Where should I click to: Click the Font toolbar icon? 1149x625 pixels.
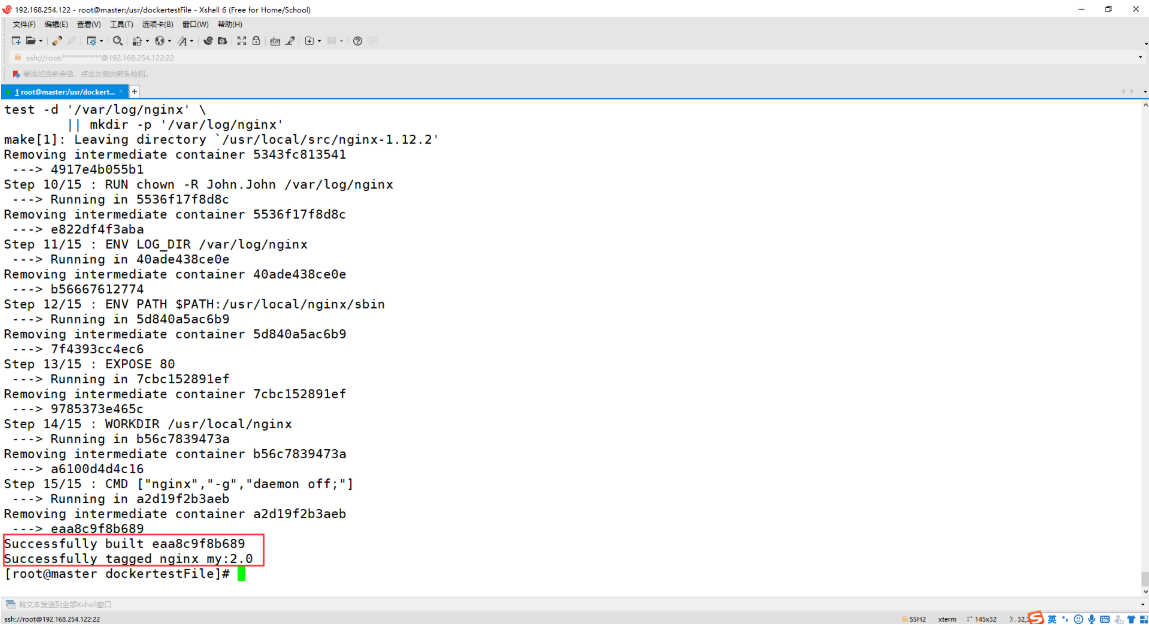click(x=182, y=41)
